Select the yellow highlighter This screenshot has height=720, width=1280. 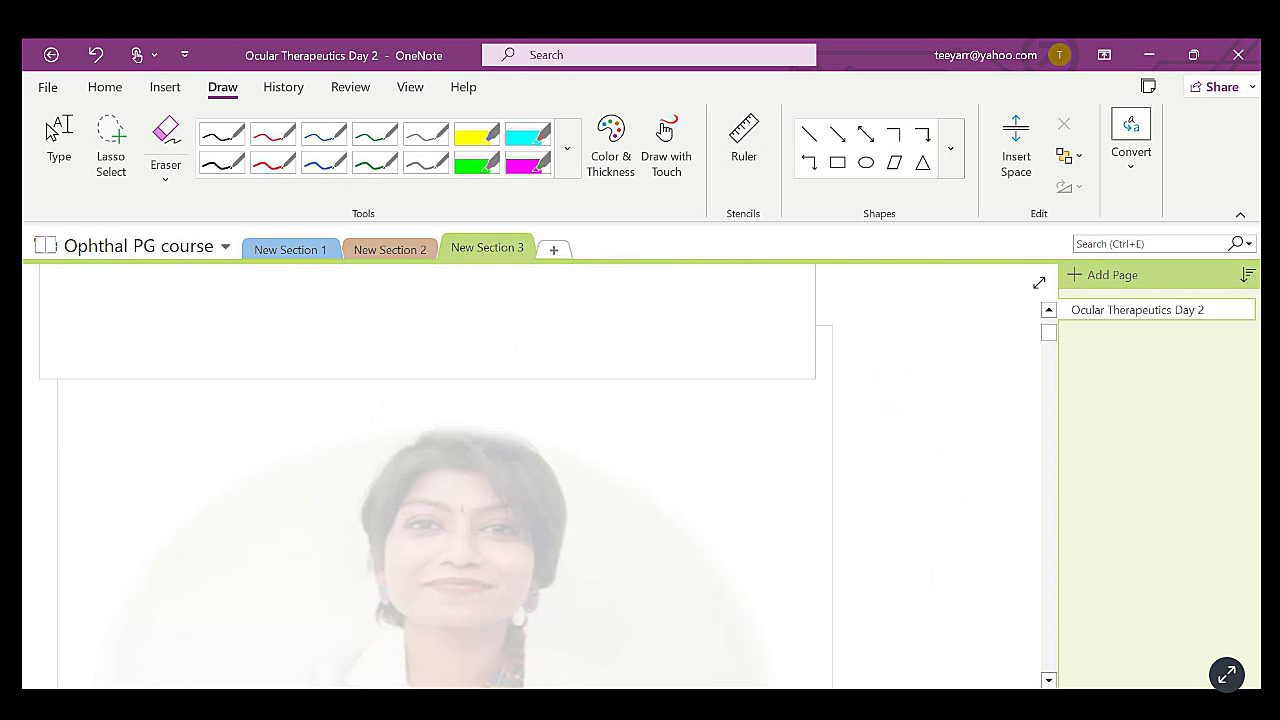click(476, 135)
